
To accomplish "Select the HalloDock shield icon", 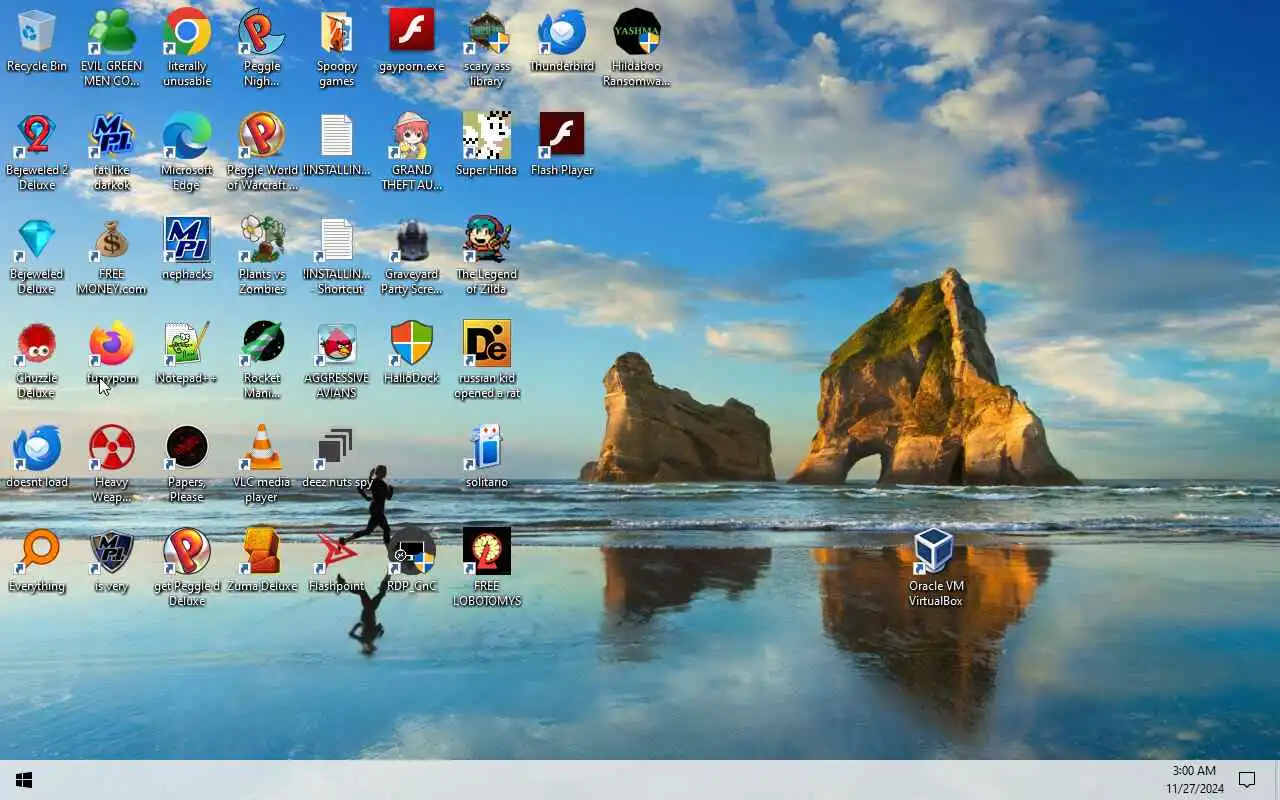I will pos(412,344).
